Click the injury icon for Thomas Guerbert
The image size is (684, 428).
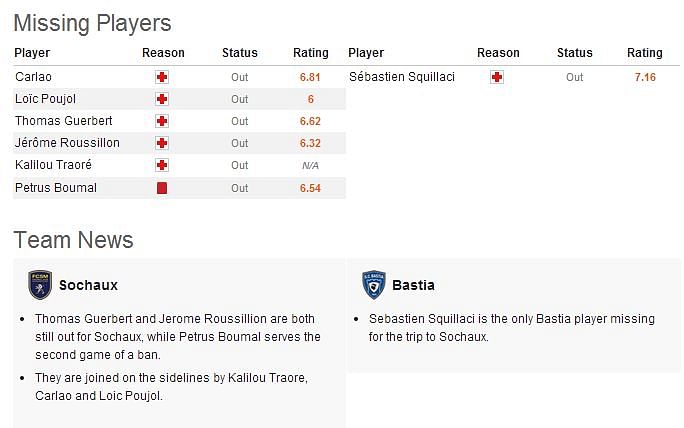pos(162,121)
